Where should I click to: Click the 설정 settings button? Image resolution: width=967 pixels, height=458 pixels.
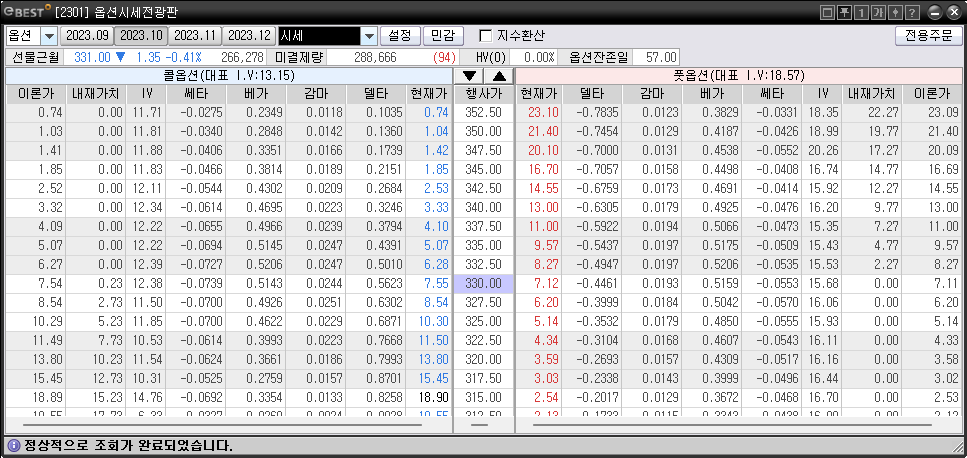point(400,36)
